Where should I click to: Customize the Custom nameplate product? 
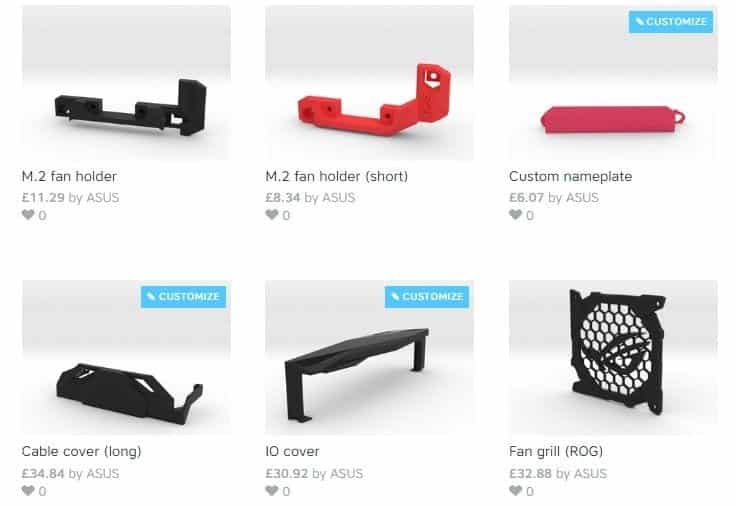pyautogui.click(x=671, y=22)
